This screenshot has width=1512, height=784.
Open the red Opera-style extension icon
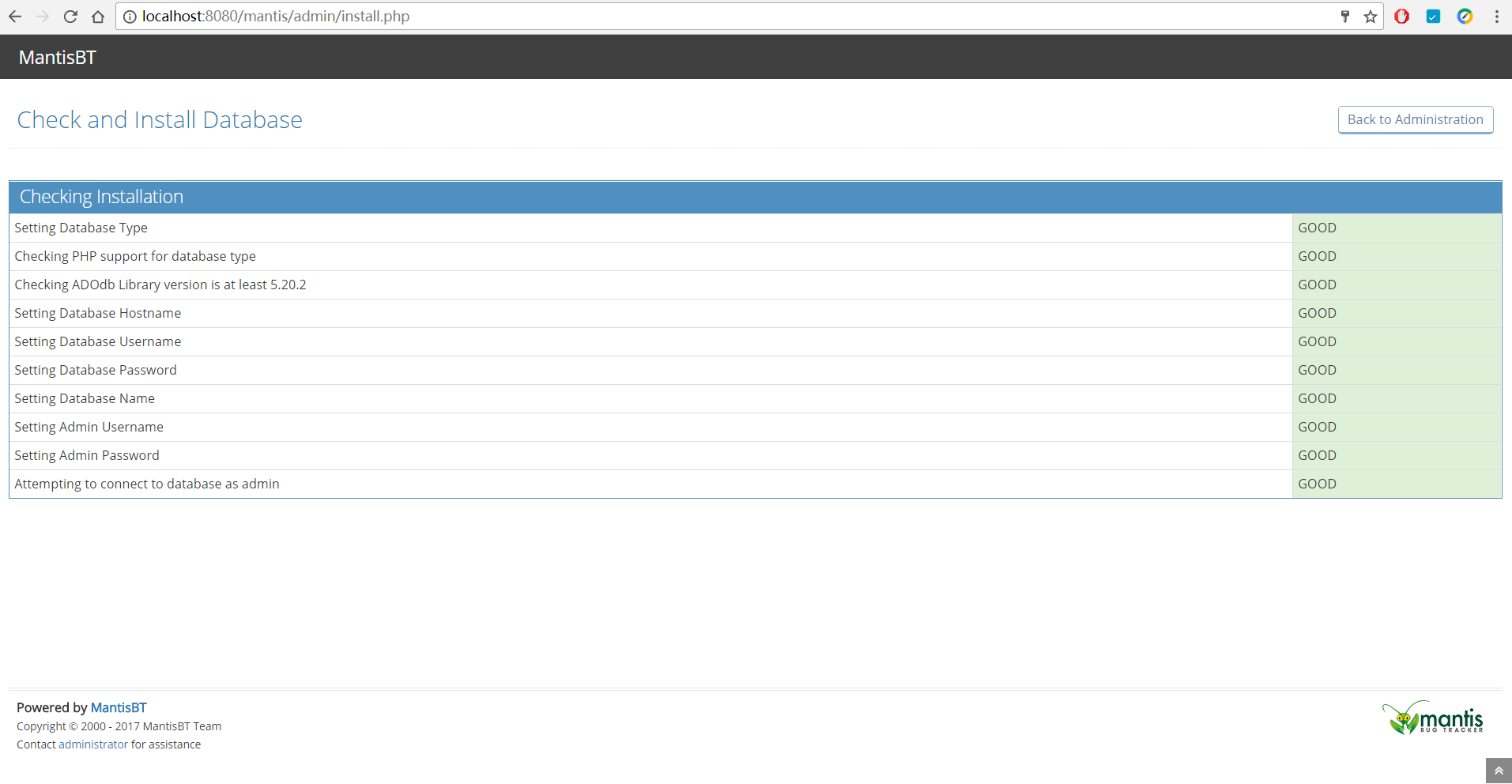pos(1402,17)
